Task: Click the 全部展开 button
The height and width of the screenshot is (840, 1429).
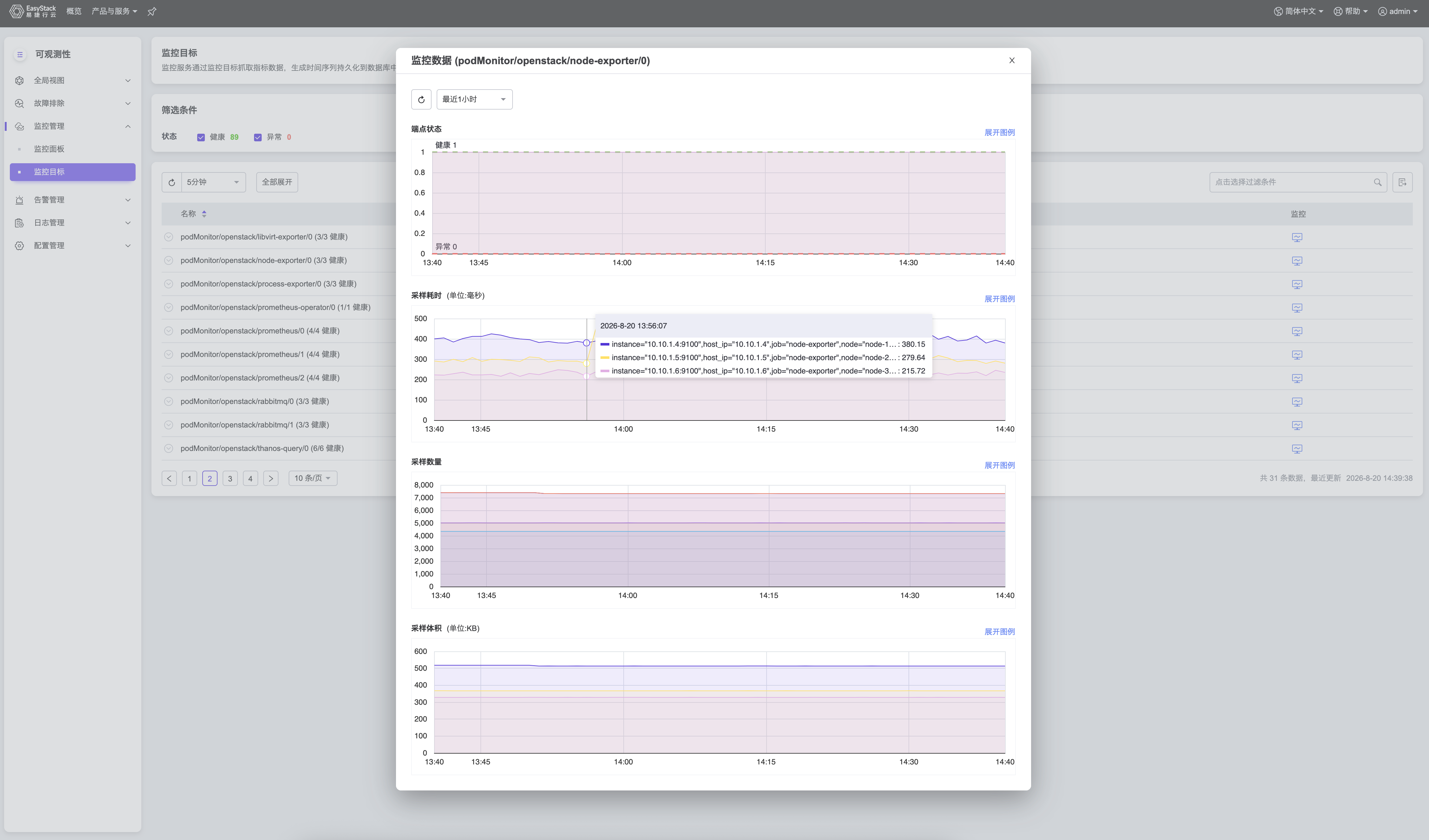Action: tap(277, 182)
